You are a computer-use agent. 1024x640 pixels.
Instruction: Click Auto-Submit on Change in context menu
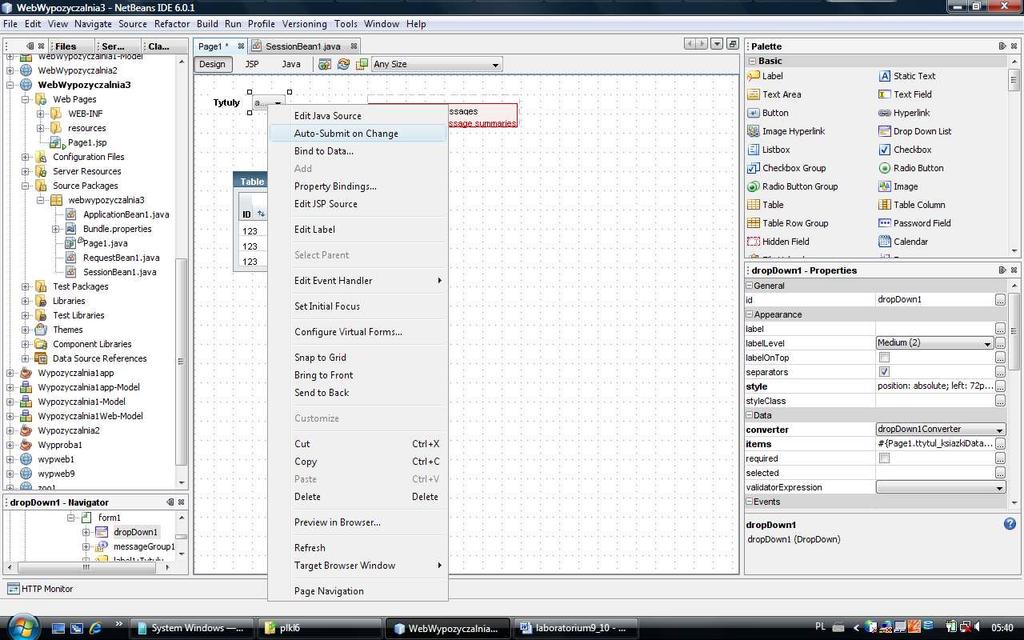358,133
